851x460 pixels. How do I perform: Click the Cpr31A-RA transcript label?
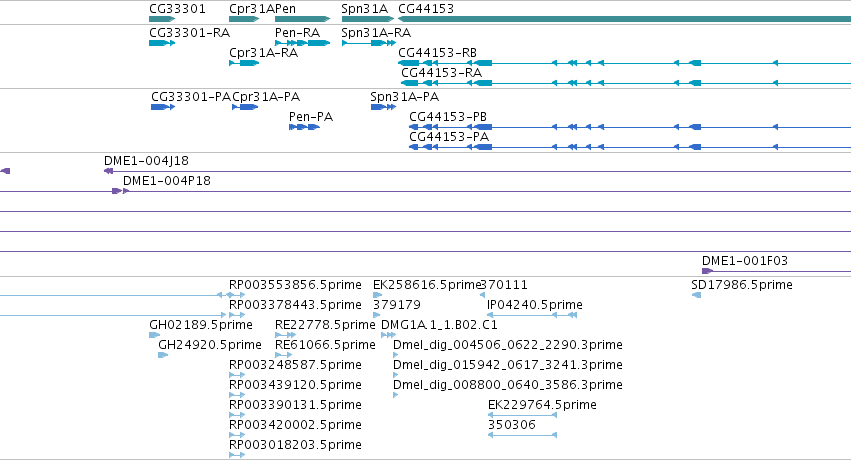pos(263,53)
